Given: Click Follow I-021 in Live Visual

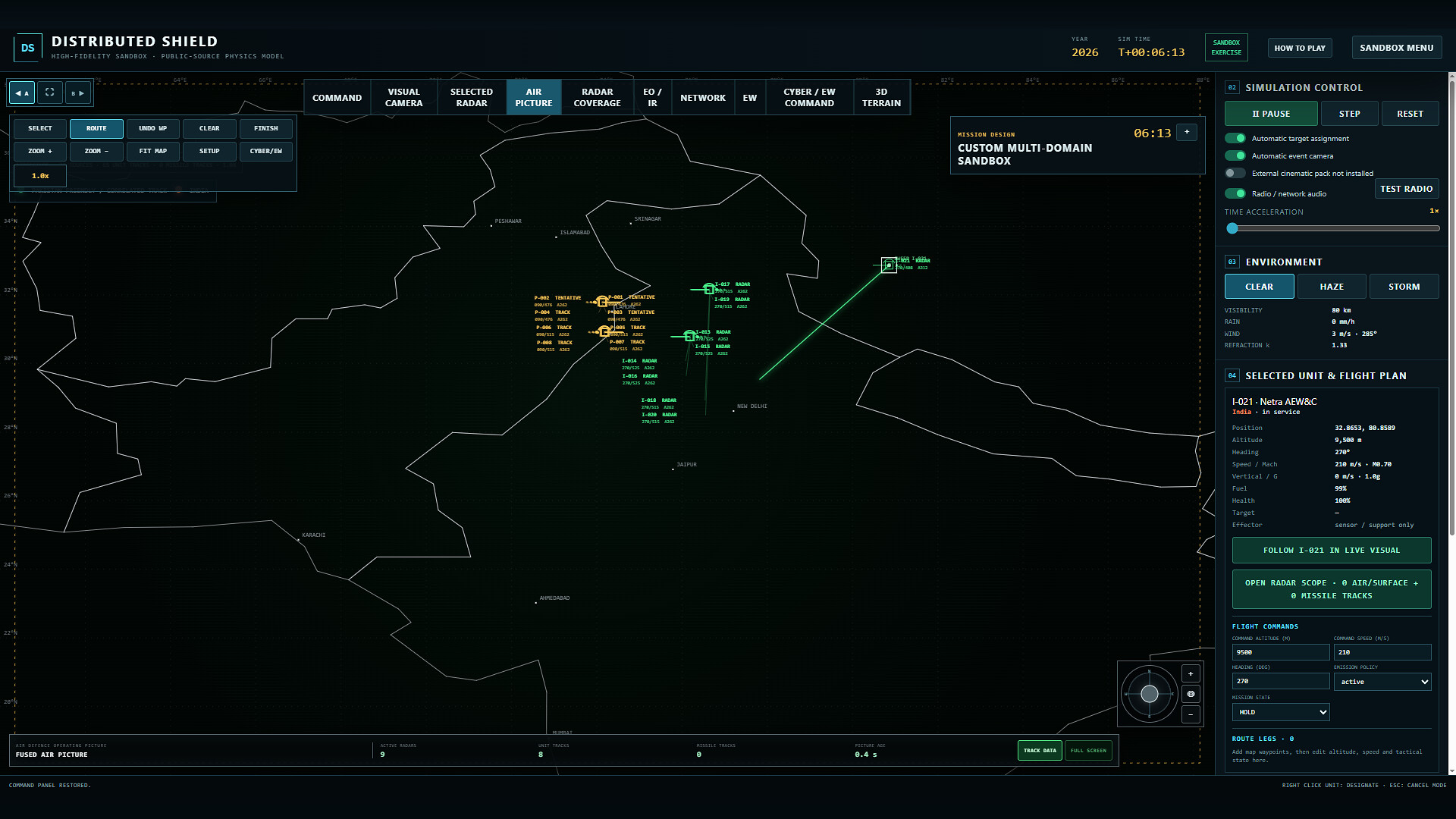Looking at the screenshot, I should click(1332, 551).
